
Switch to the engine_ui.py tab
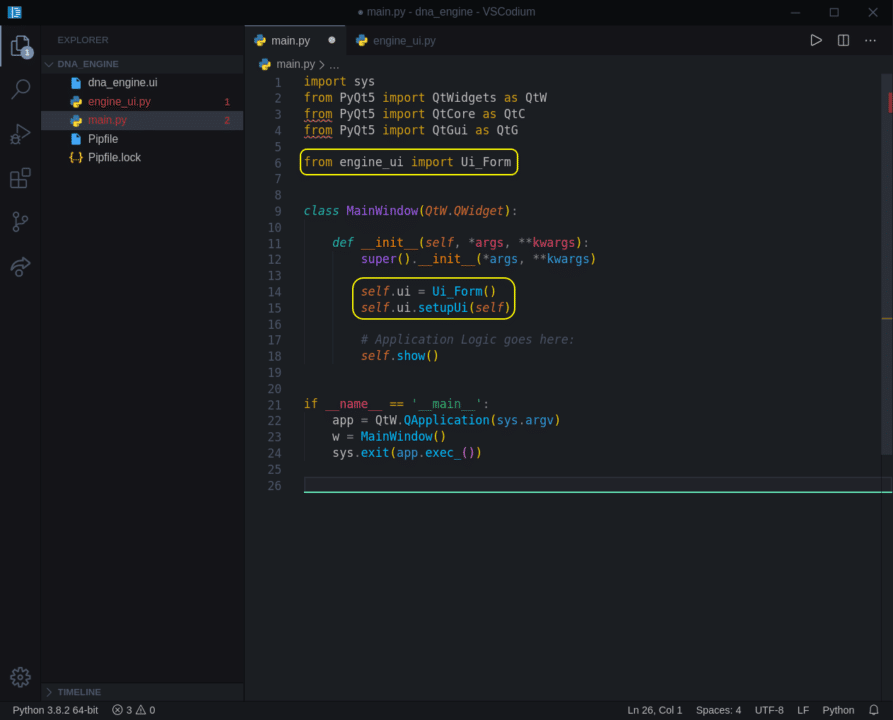(x=396, y=40)
